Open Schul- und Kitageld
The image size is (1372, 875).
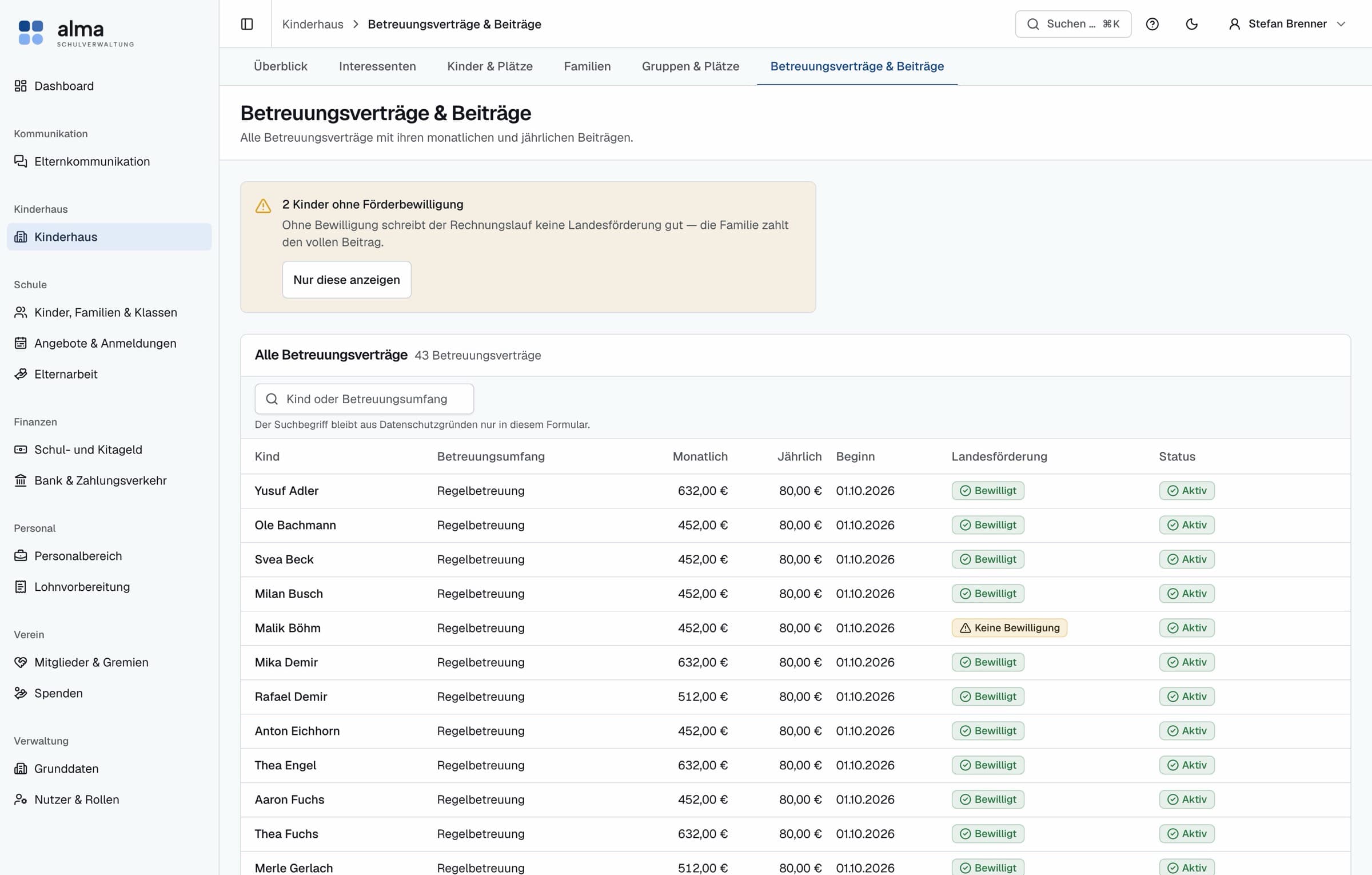(109, 450)
